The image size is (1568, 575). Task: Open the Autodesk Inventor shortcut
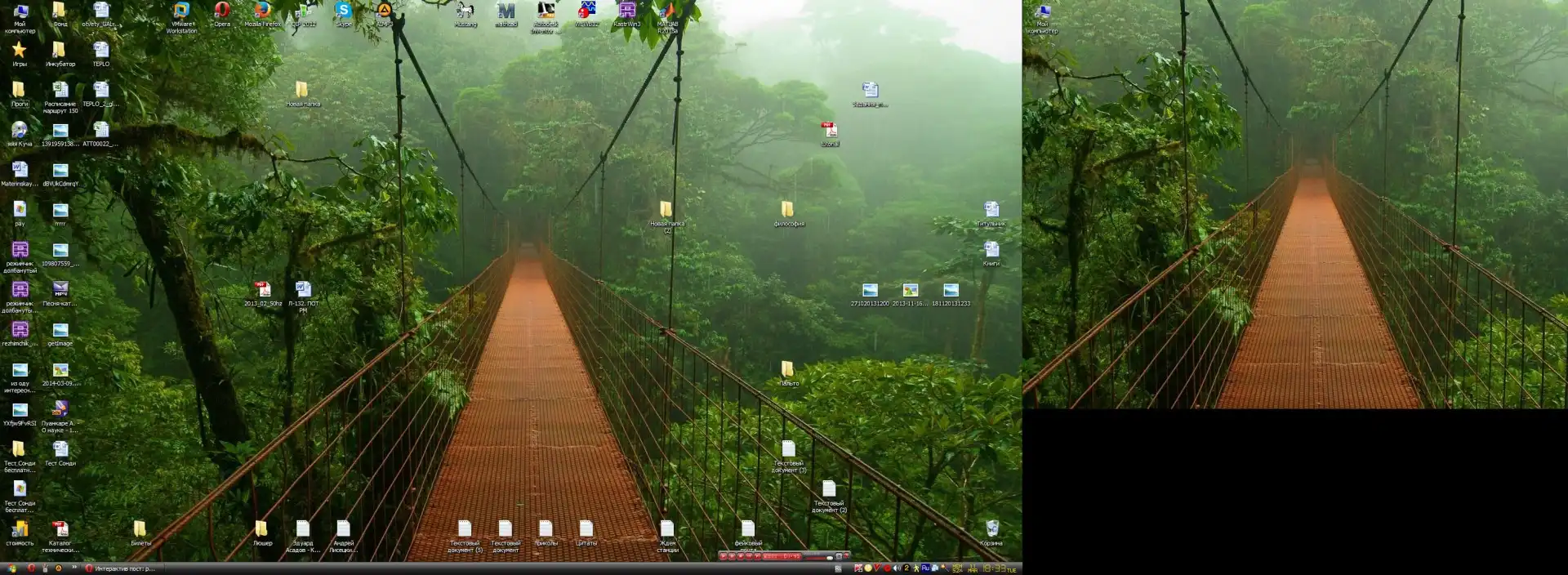coord(546,17)
